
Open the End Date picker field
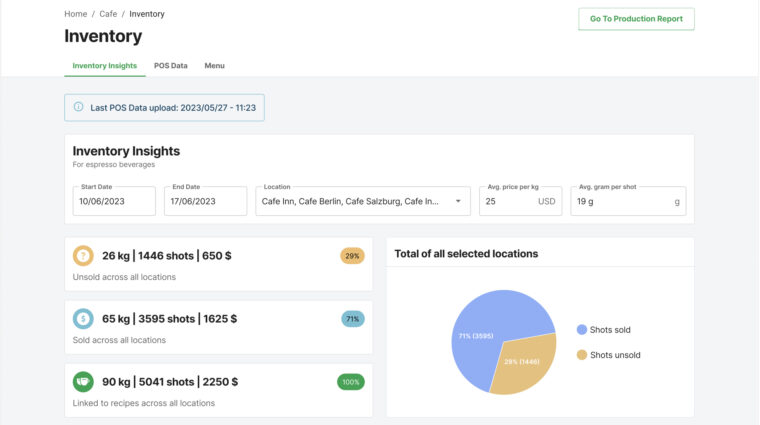point(205,201)
